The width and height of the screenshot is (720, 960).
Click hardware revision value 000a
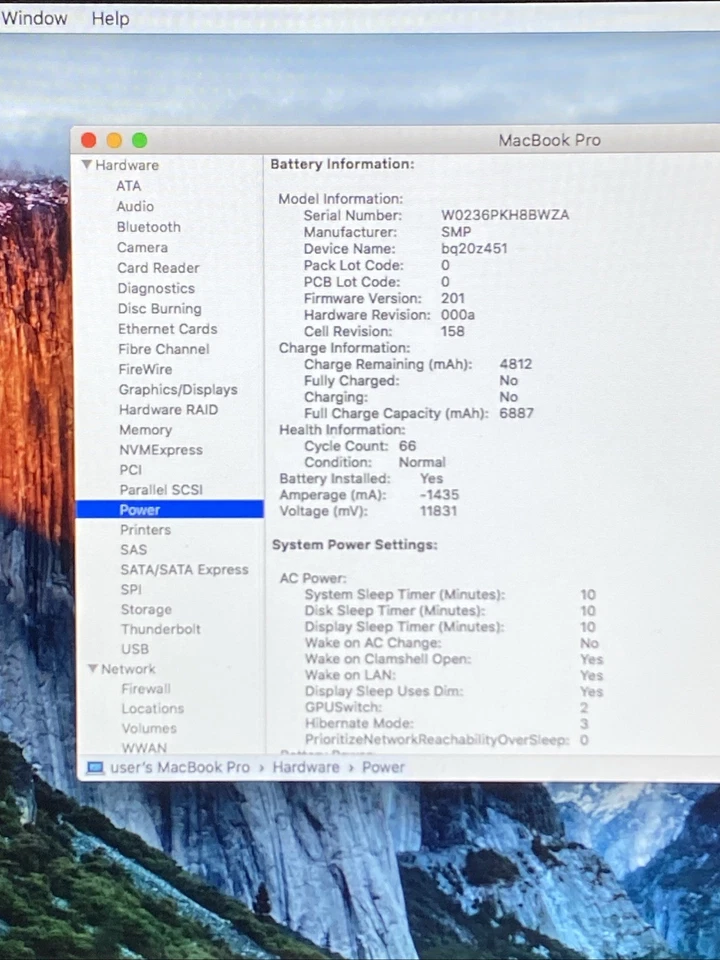point(458,315)
